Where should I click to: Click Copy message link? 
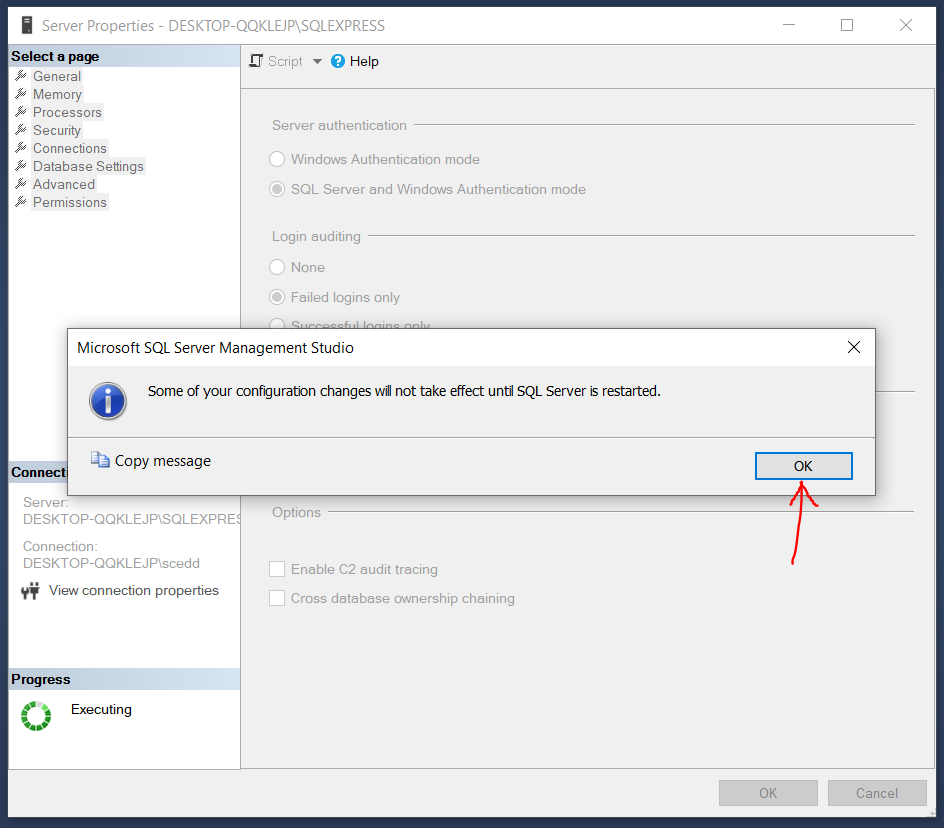163,461
